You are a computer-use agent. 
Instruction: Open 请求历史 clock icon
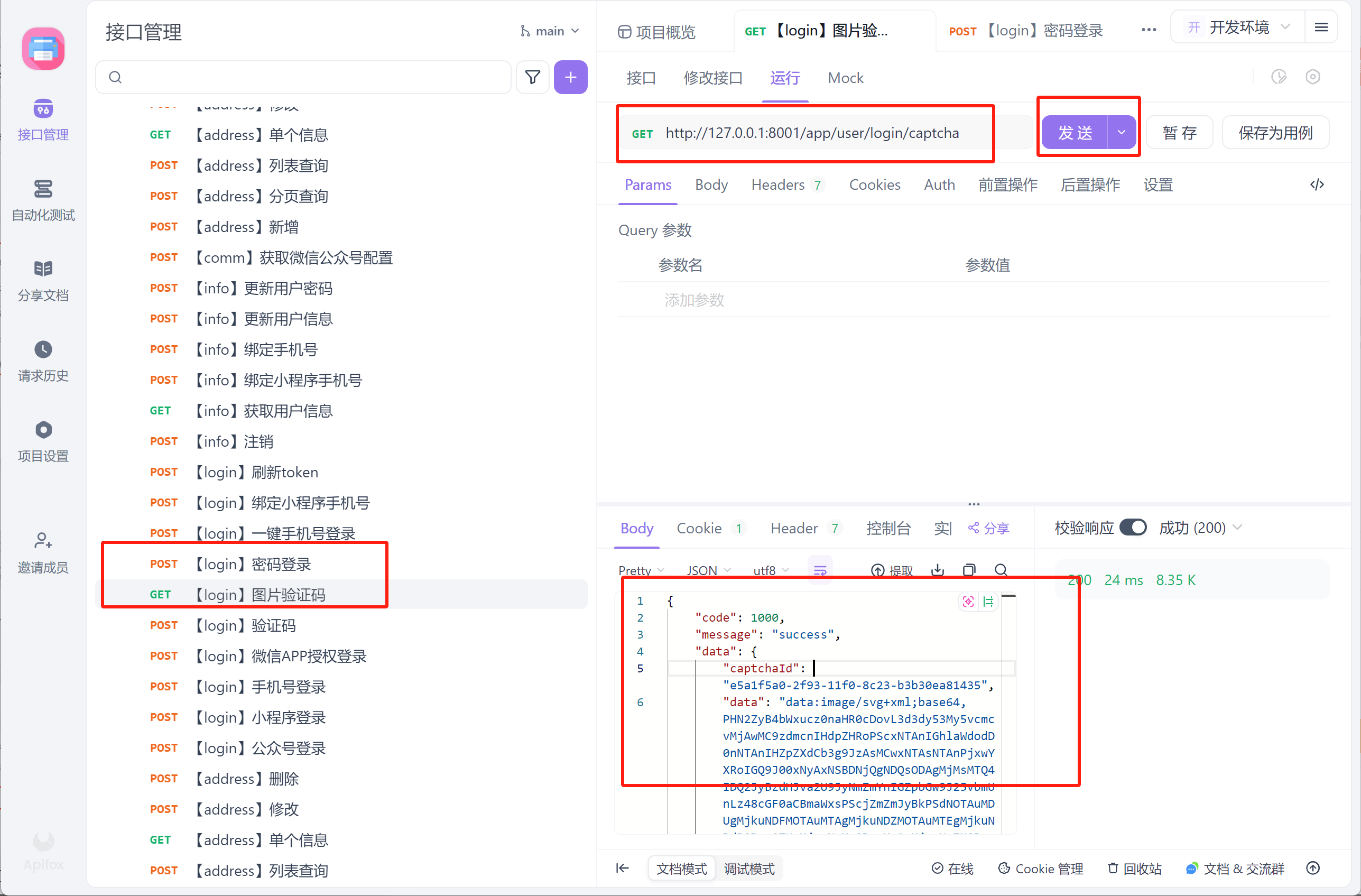coord(43,349)
